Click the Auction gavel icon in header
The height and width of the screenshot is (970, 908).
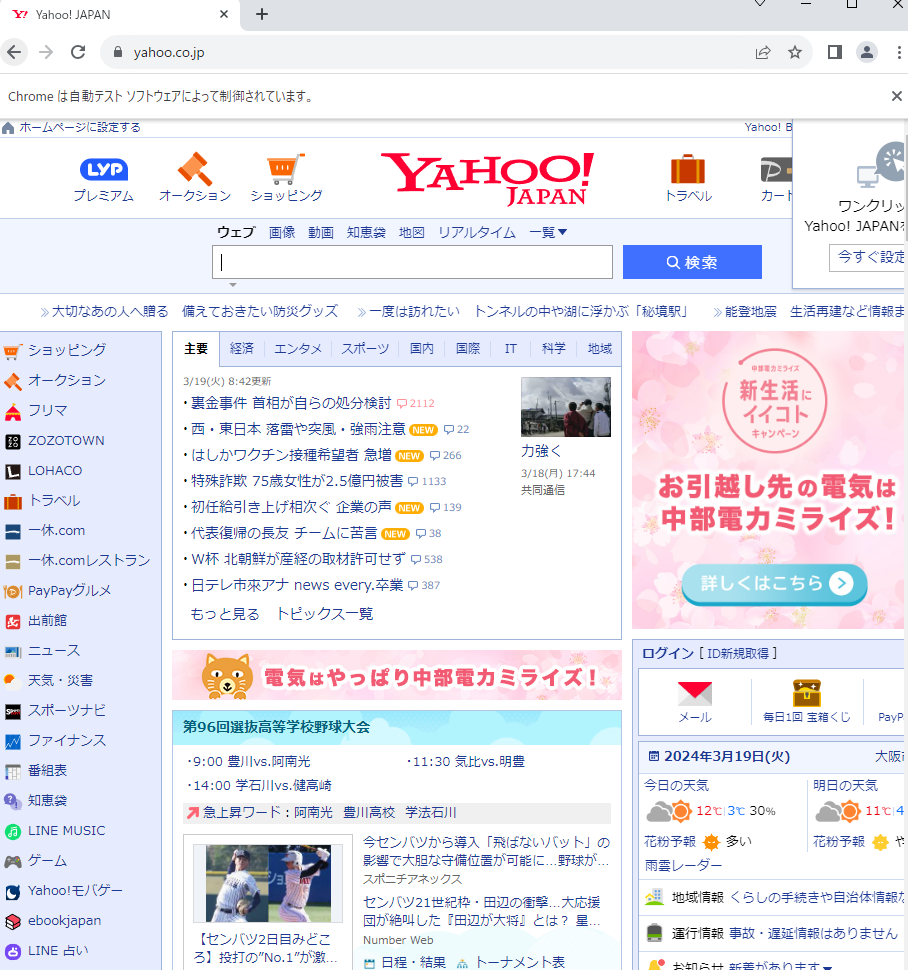[195, 168]
